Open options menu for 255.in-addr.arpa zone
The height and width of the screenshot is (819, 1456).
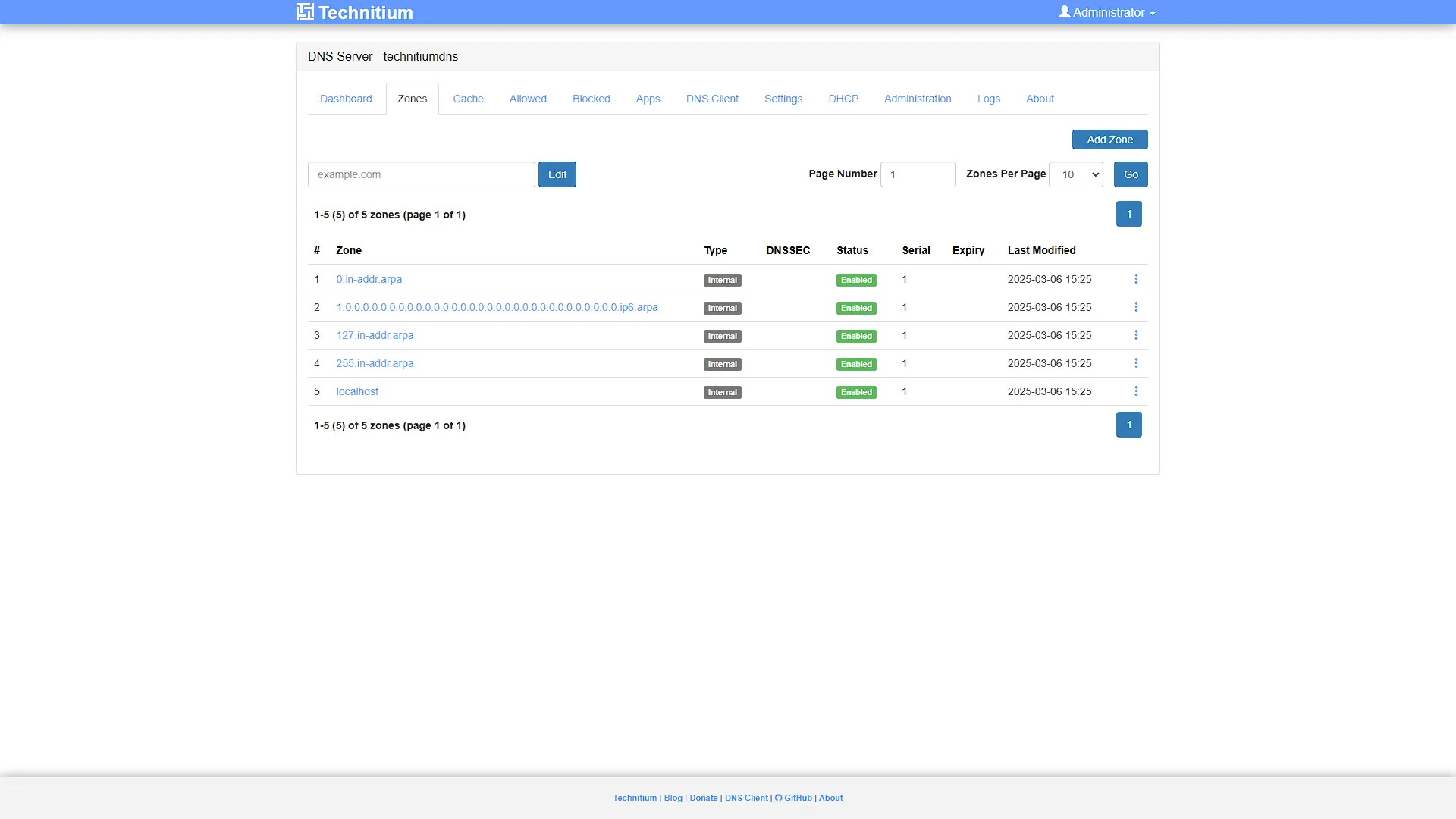point(1136,363)
